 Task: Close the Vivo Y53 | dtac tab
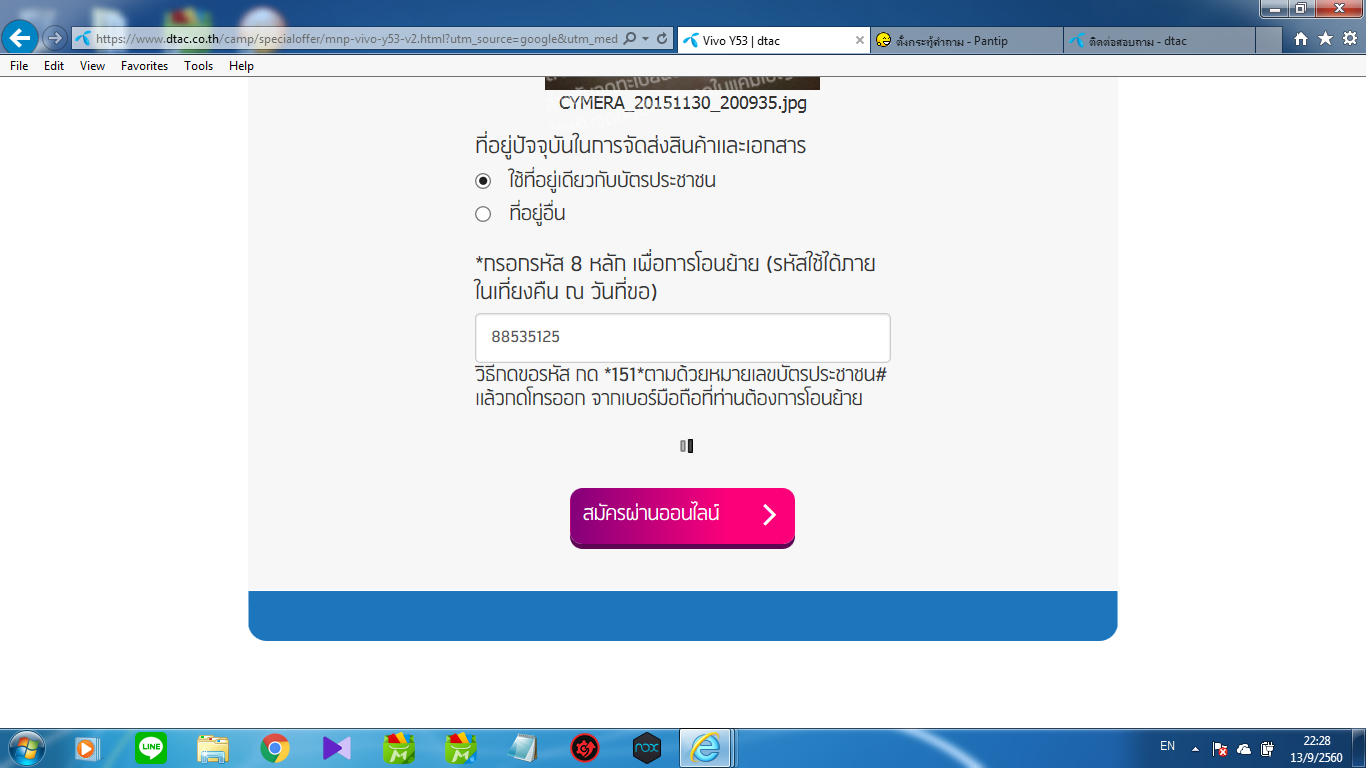coord(860,40)
